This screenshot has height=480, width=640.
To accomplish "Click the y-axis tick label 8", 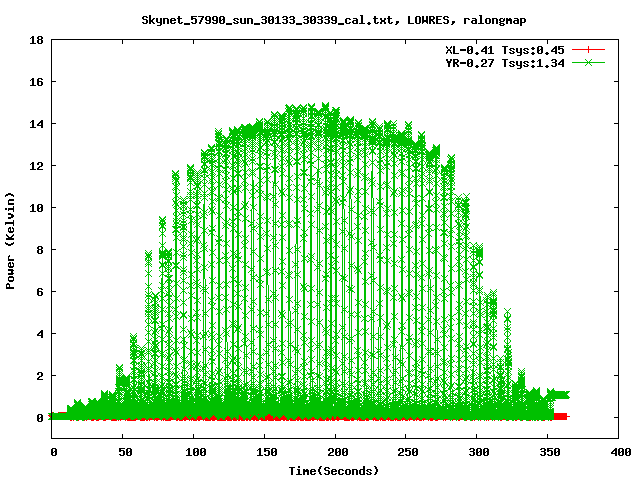I will (x=40, y=250).
